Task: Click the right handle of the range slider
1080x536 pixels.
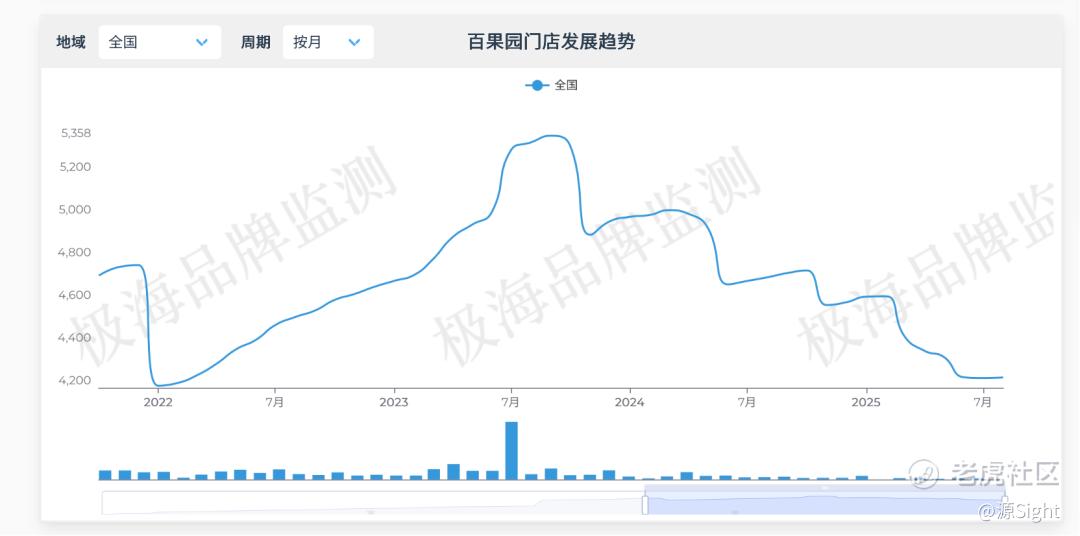Action: coord(1005,504)
